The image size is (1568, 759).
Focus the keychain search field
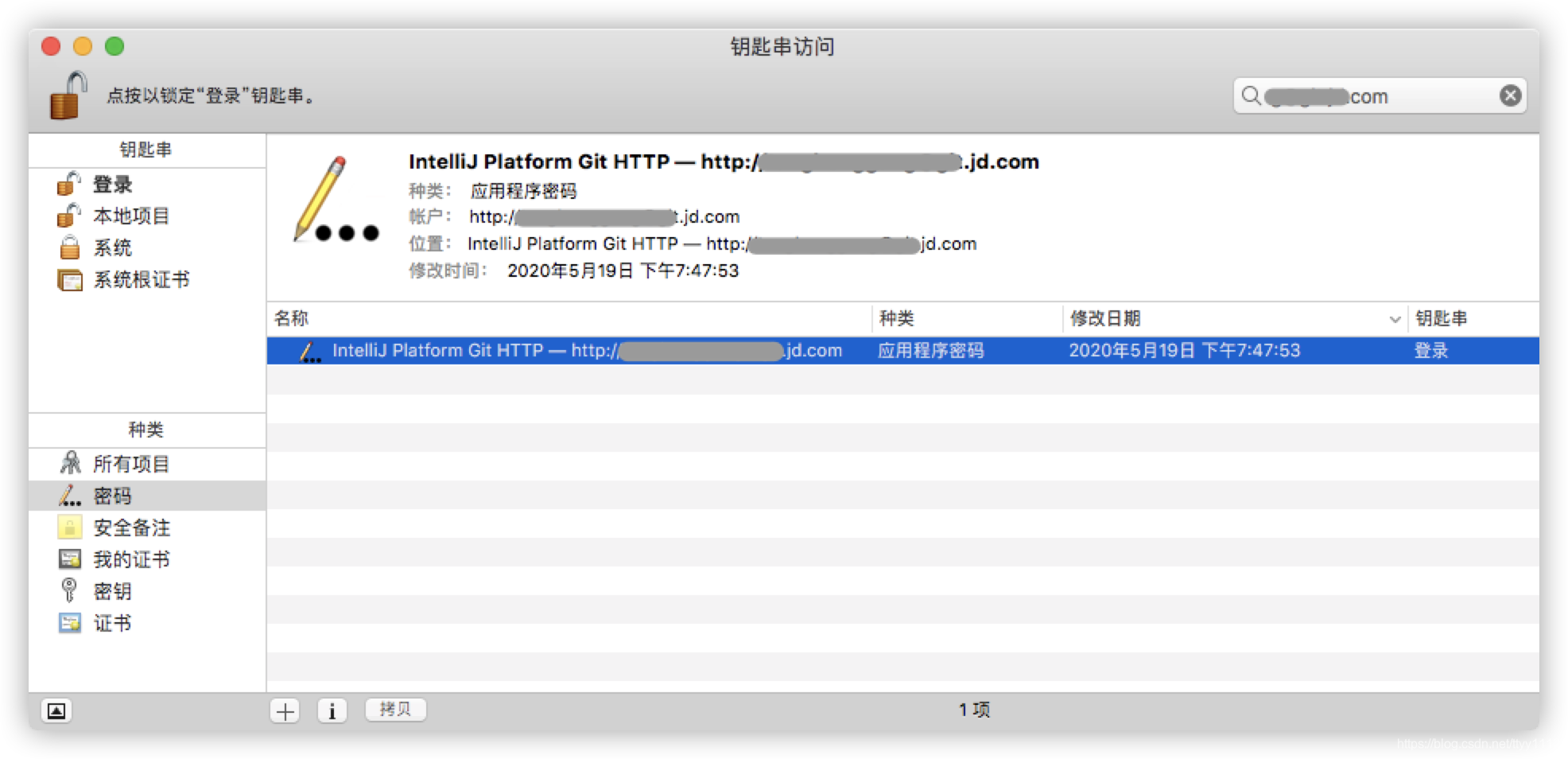tap(1380, 96)
